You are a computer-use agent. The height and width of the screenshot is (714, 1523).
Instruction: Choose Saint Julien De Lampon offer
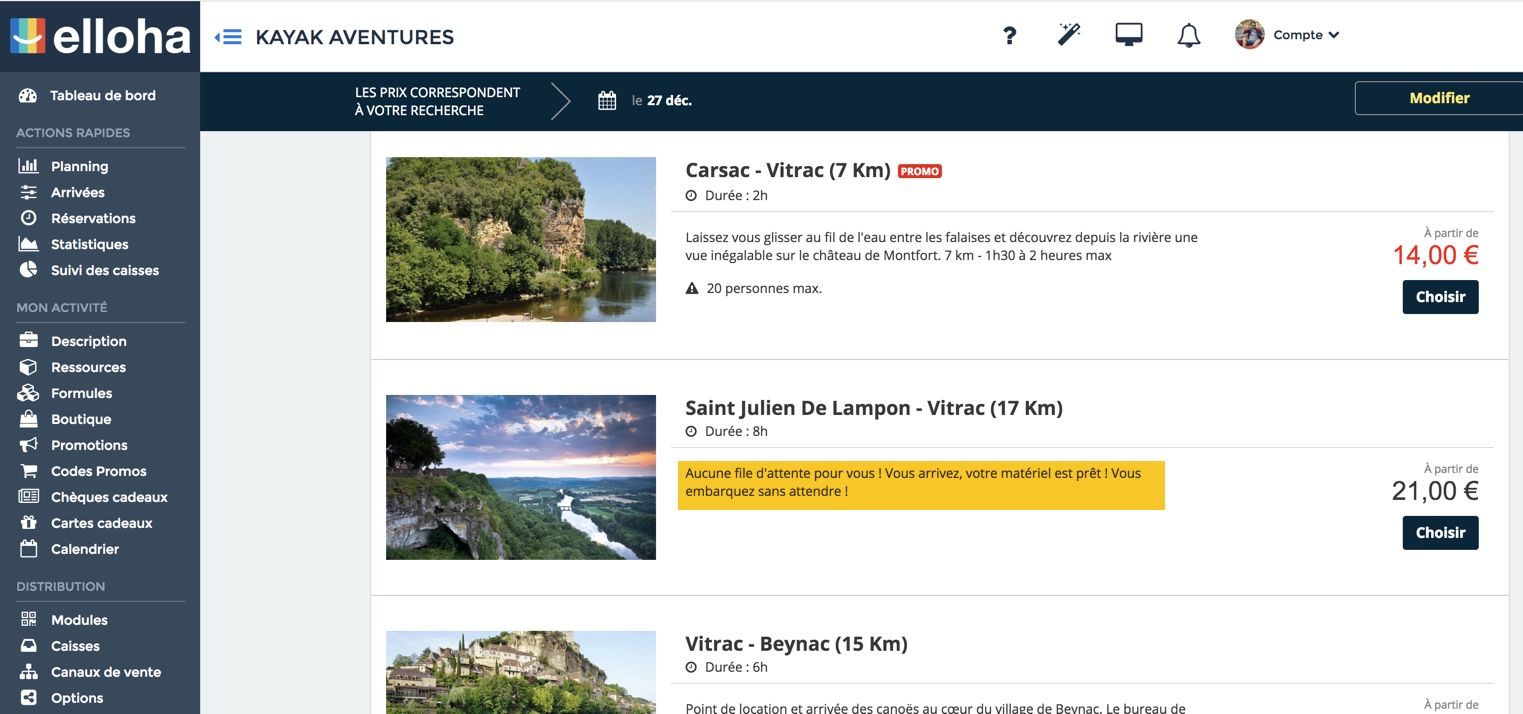[x=1440, y=533]
